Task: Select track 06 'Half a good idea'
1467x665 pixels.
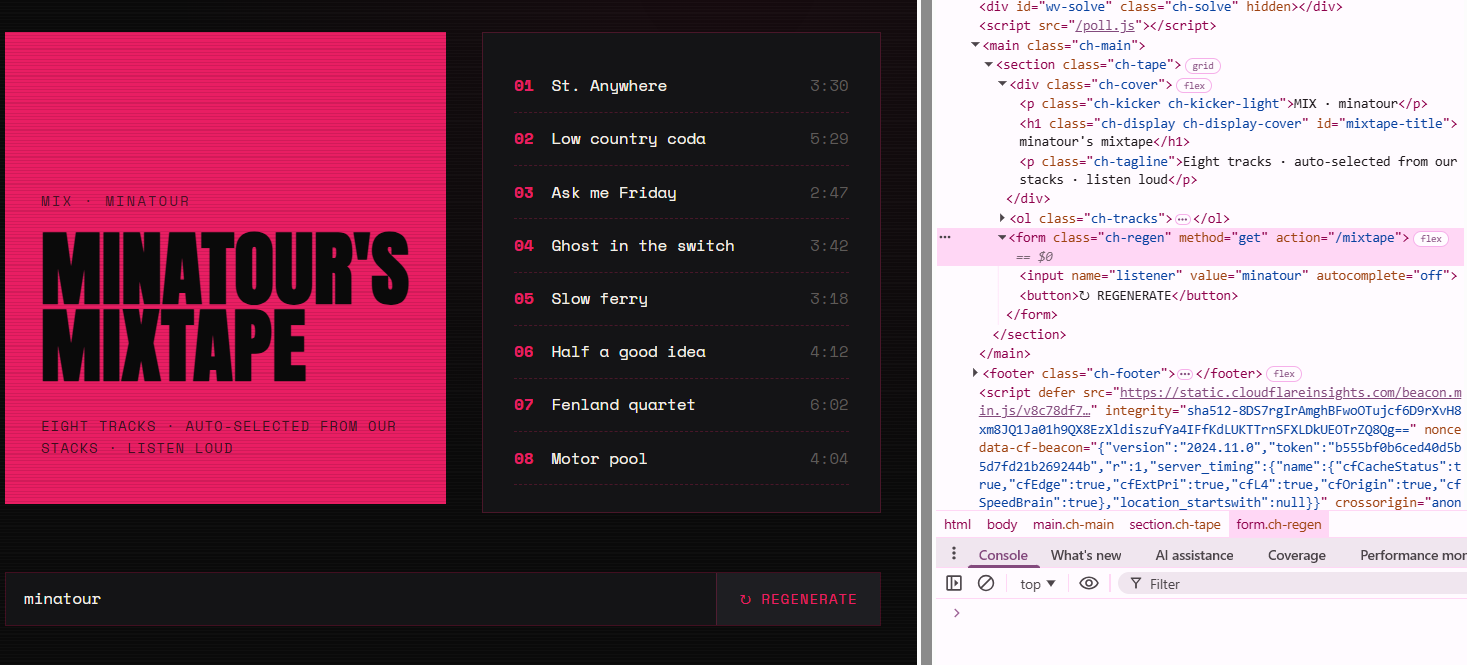Action: pos(681,352)
